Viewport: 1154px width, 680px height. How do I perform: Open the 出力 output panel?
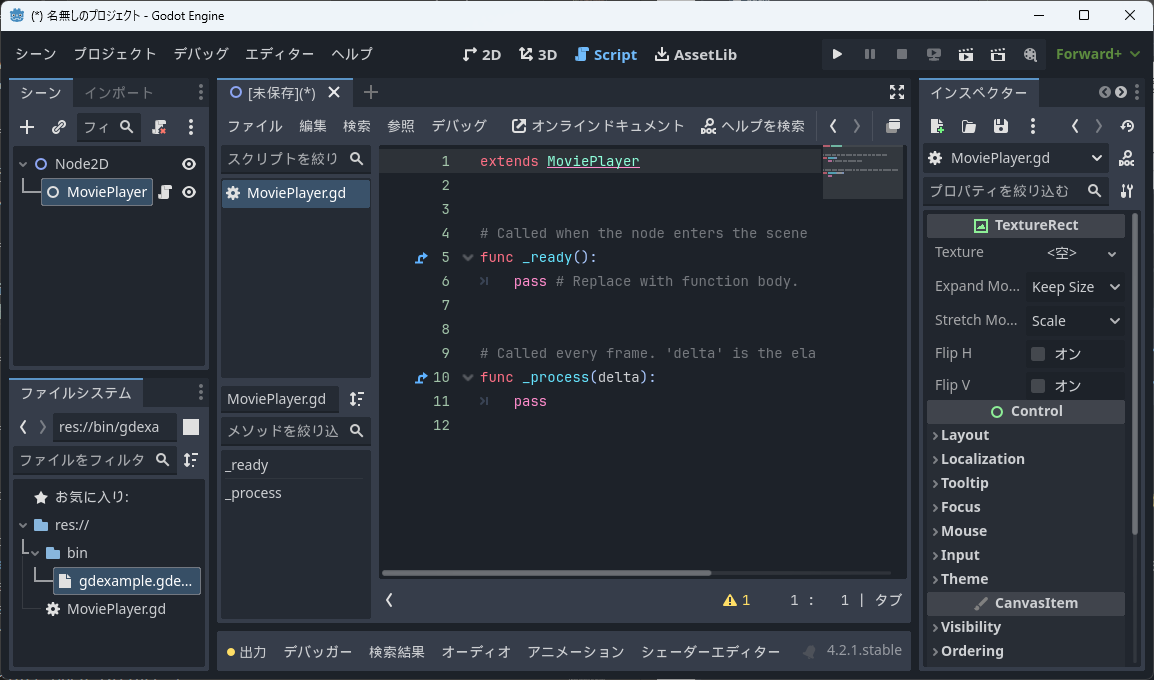point(248,650)
